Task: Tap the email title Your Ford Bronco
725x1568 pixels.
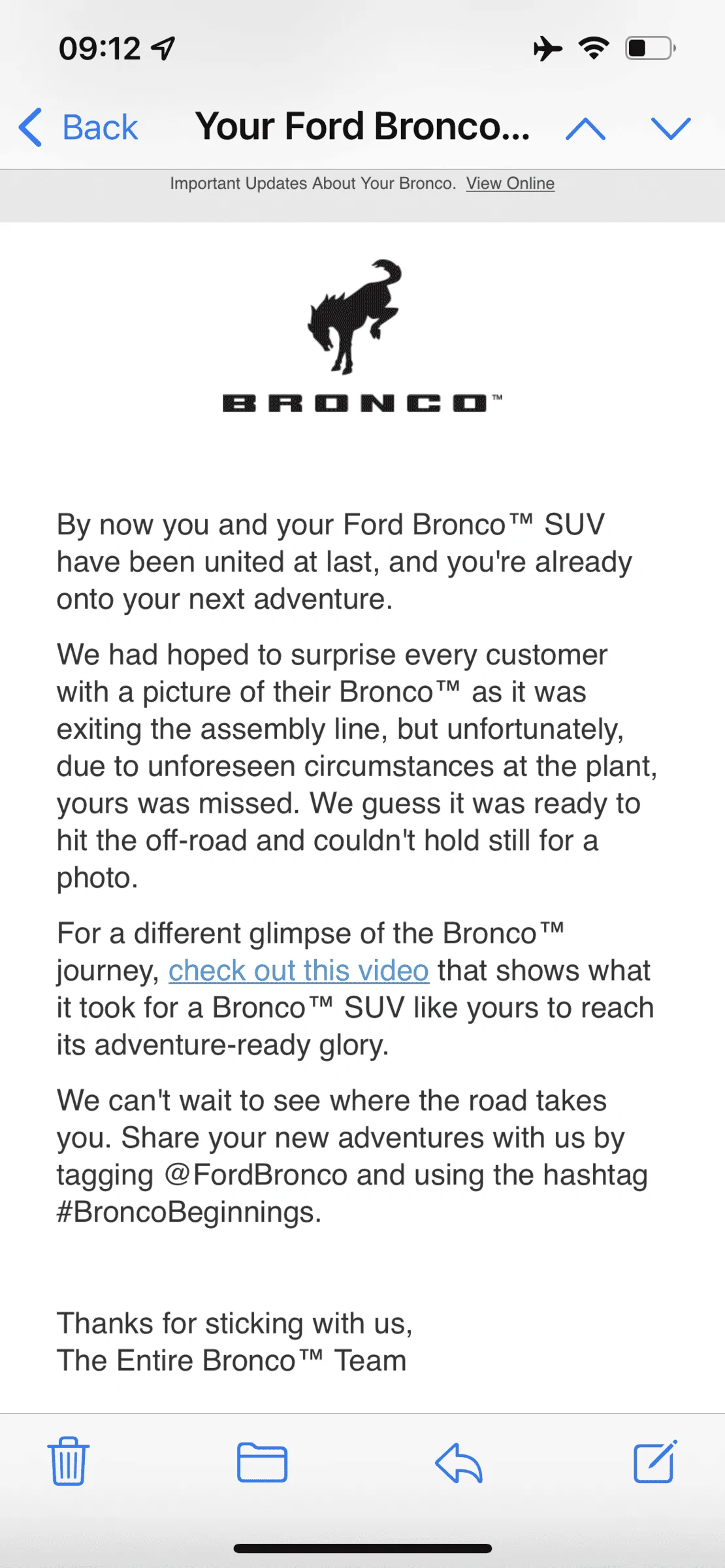Action: tap(362, 126)
